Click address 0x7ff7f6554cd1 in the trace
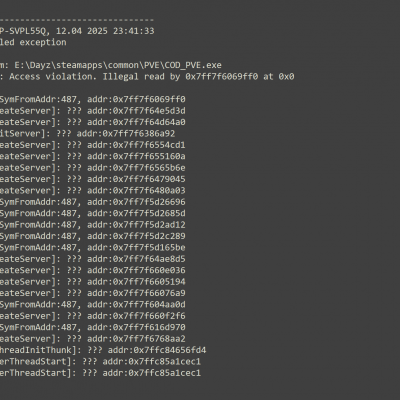The image size is (400, 400). coord(149,145)
